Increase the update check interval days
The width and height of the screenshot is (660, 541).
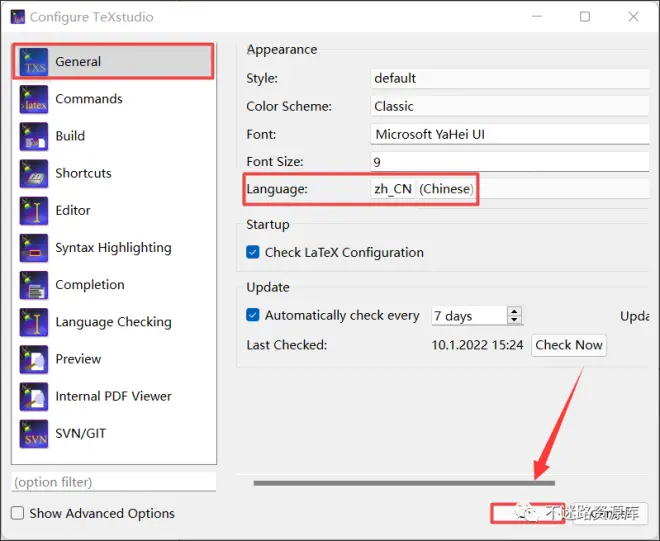click(514, 311)
